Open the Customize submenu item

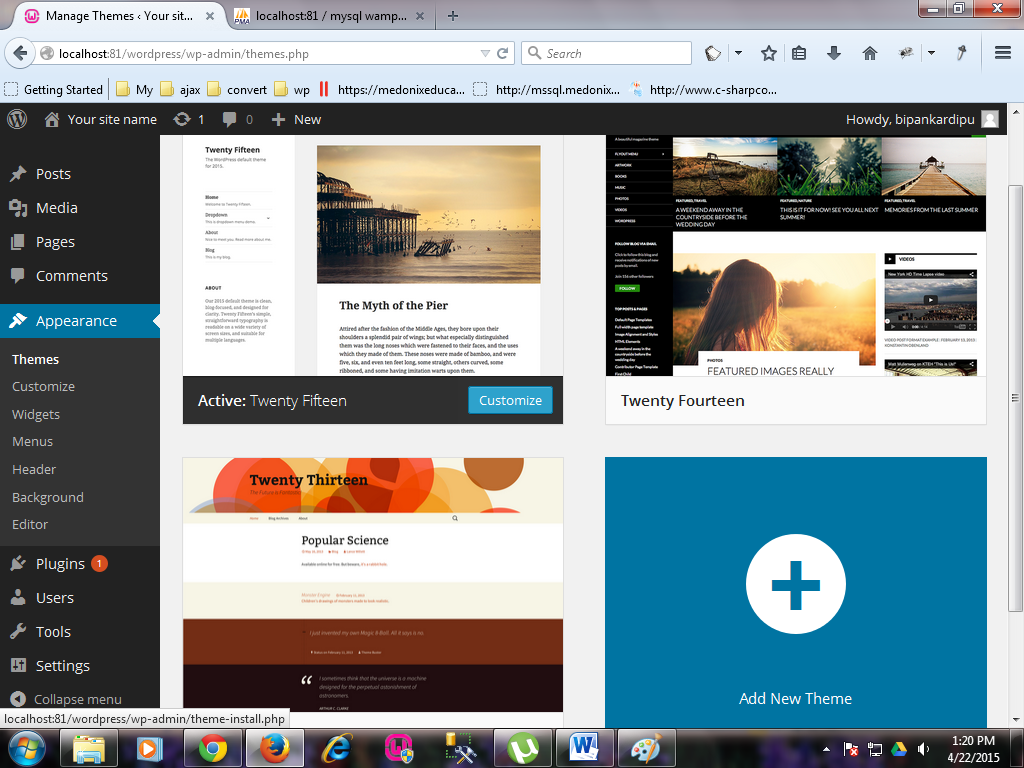(43, 387)
